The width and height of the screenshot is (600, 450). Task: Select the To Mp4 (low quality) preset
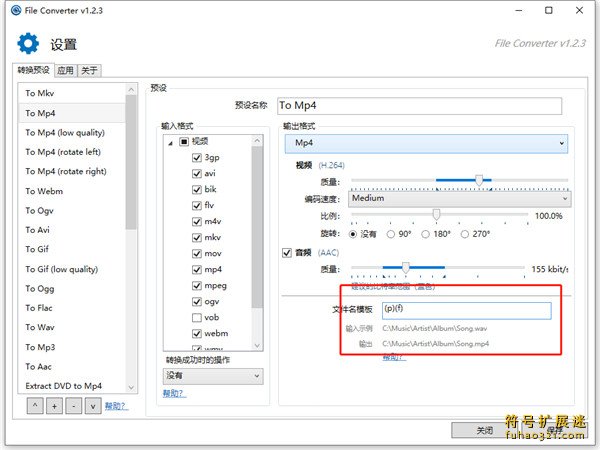pos(72,133)
